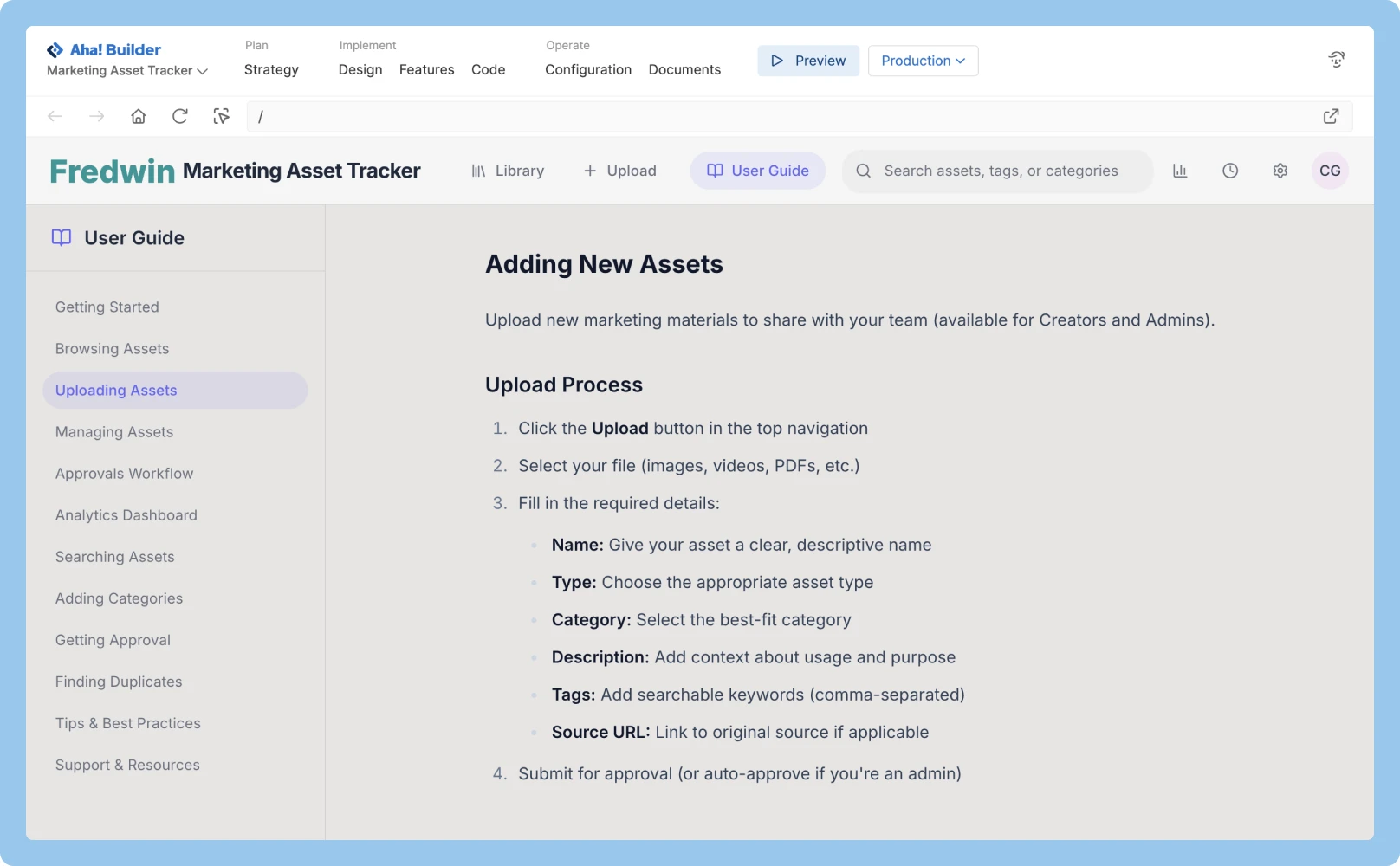Click the history clock icon
Image resolution: width=1400 pixels, height=866 pixels.
point(1230,171)
